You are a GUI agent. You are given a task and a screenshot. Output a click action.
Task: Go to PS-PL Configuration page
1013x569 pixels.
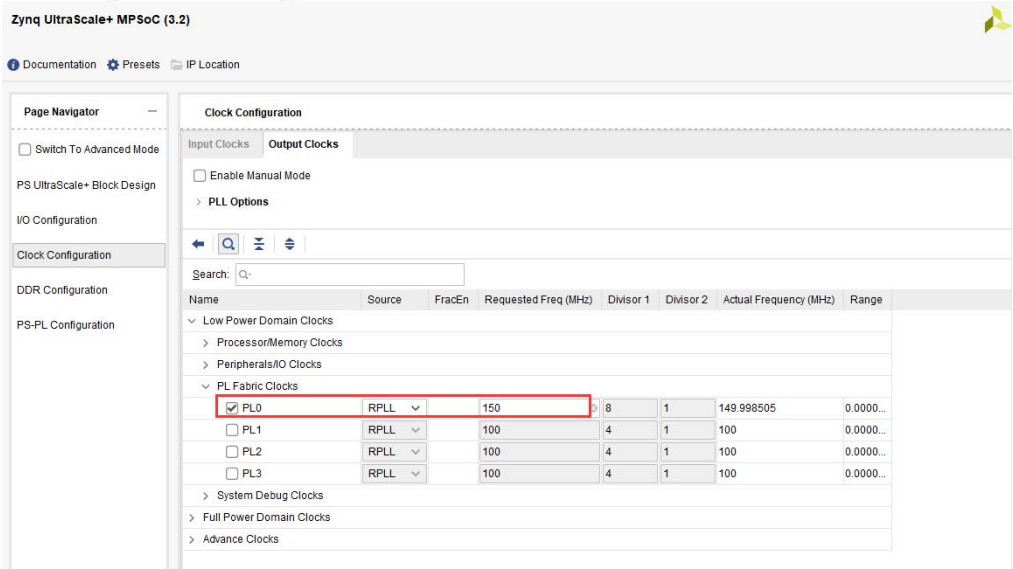click(63, 325)
